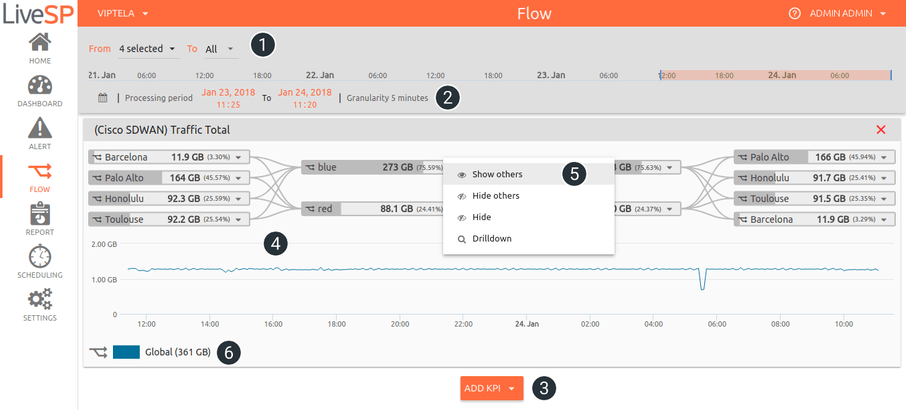Expand the right Palo Alto node dropdown arrow
This screenshot has width=906, height=410.
886,157
